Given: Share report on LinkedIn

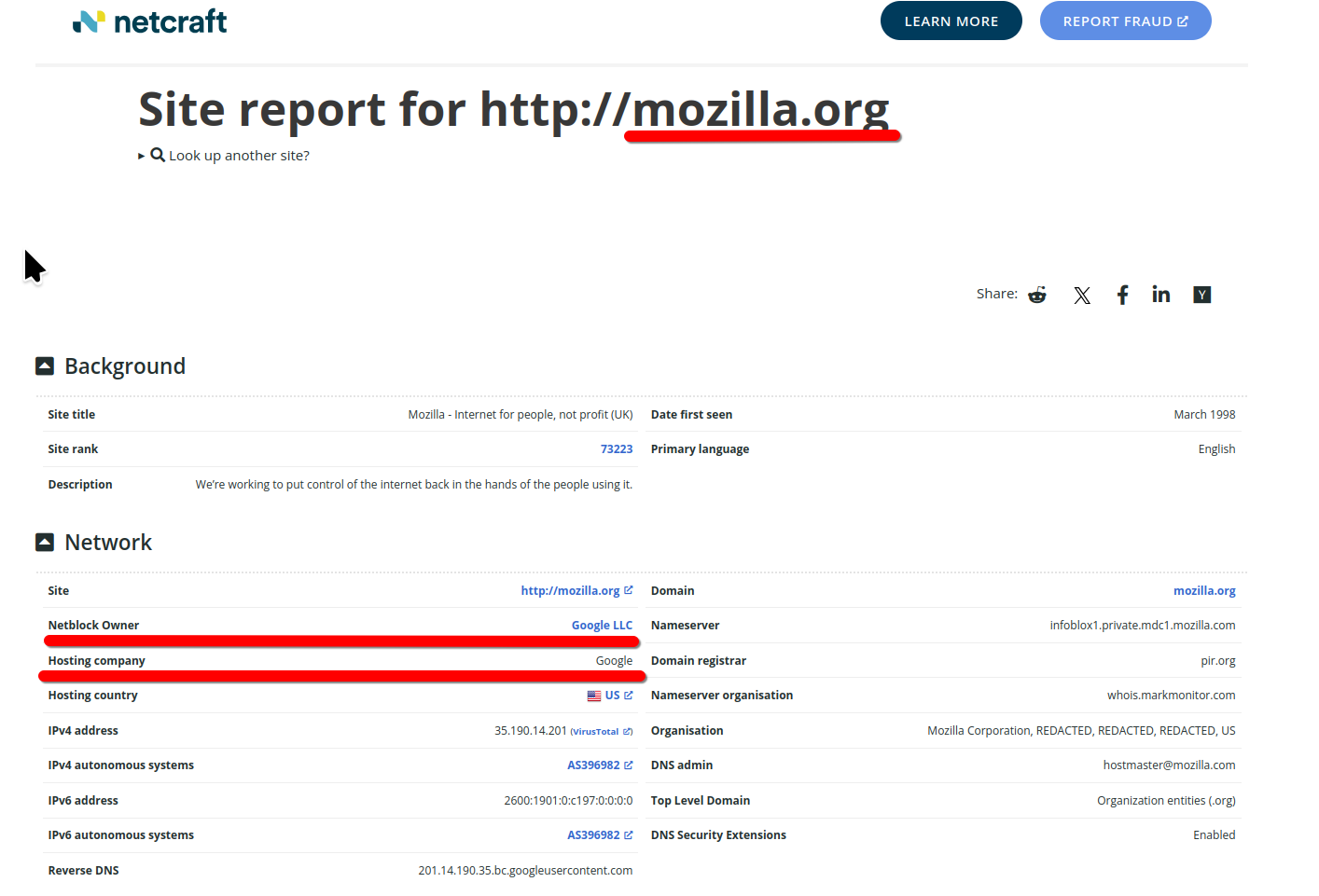Looking at the screenshot, I should pos(1160,295).
